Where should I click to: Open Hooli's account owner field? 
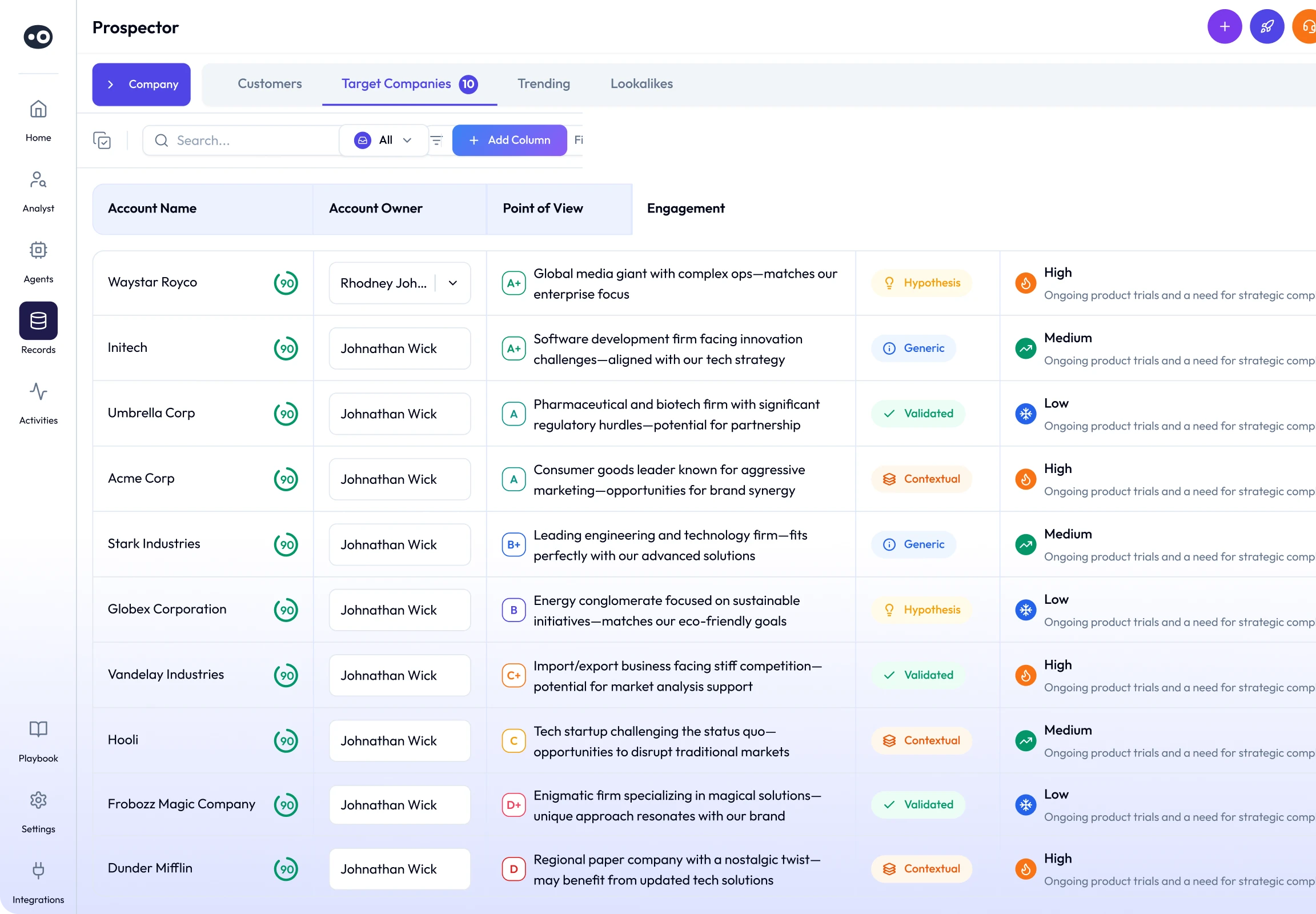click(400, 740)
